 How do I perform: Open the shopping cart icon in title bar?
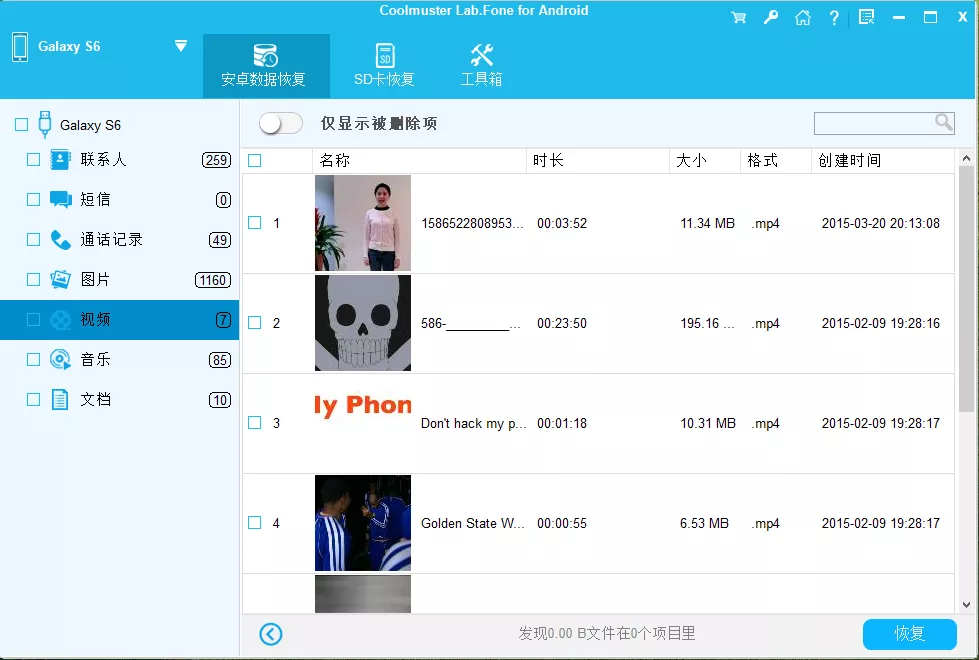740,17
